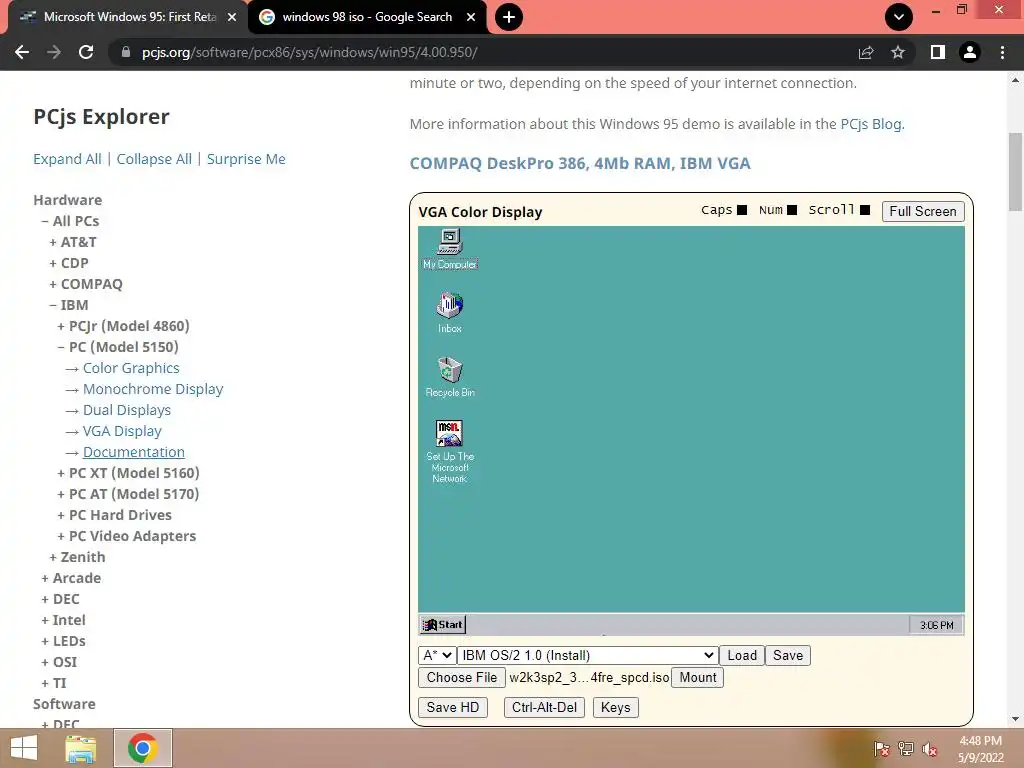Open the browser side panel

tap(938, 52)
